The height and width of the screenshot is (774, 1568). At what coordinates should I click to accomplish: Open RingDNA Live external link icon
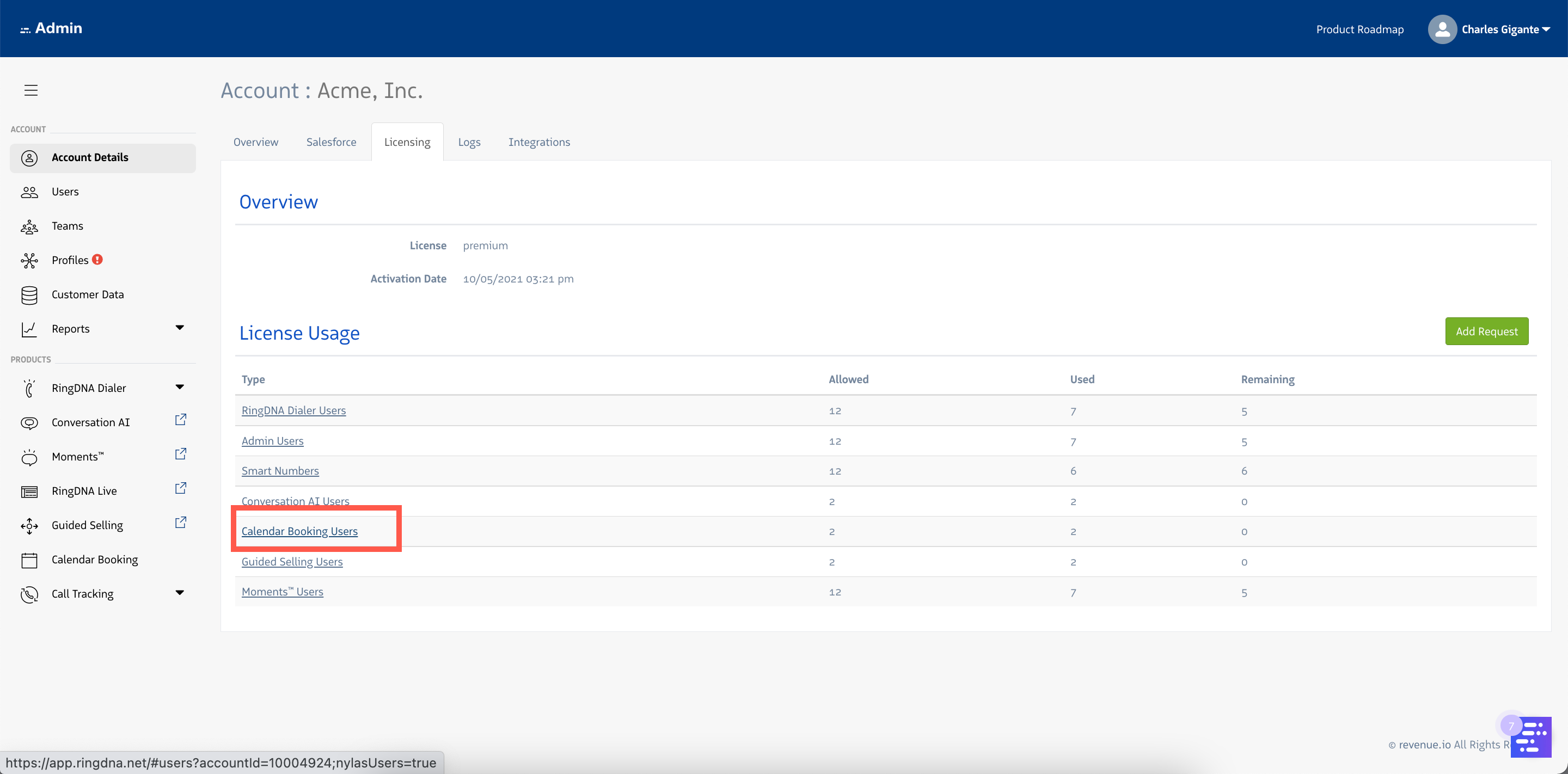pyautogui.click(x=180, y=489)
